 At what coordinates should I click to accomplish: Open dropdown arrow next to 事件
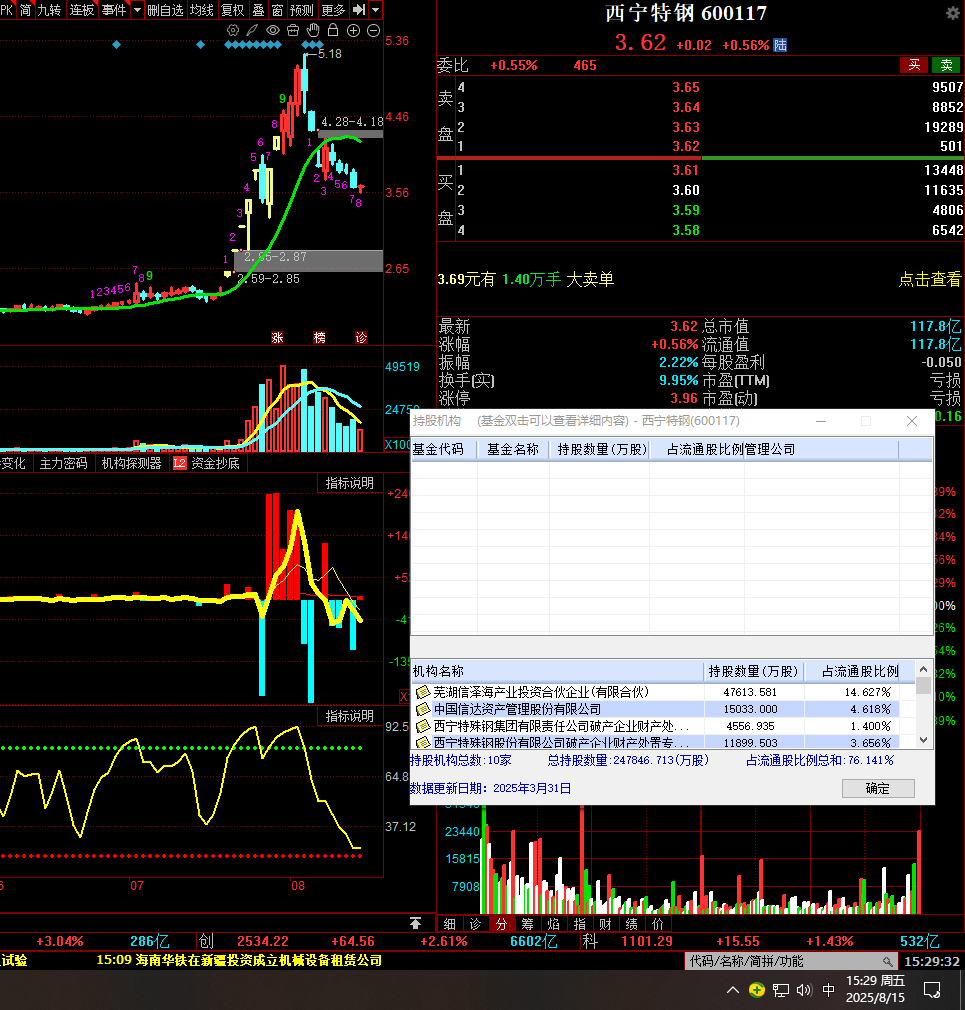point(137,10)
